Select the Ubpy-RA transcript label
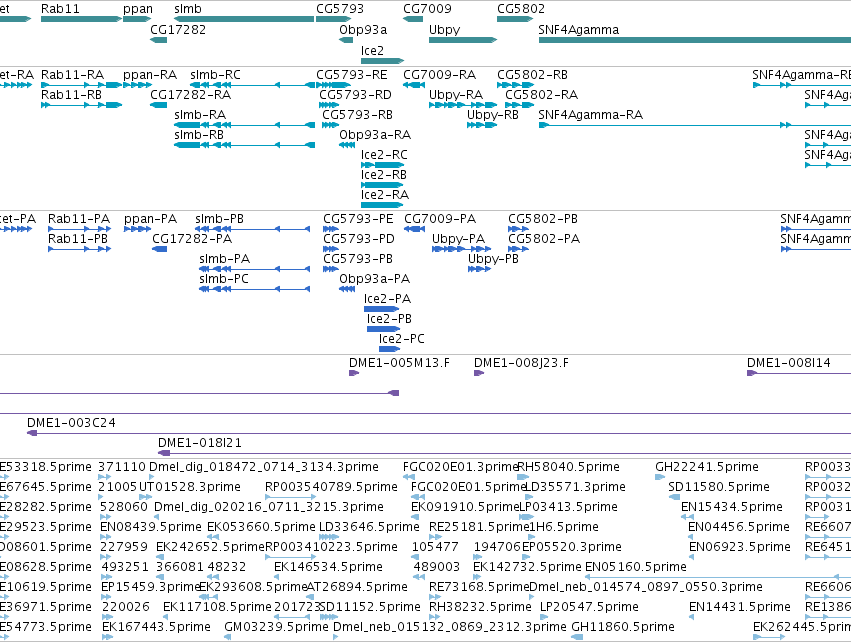Viewport: 851px width, 642px height. pos(456,95)
